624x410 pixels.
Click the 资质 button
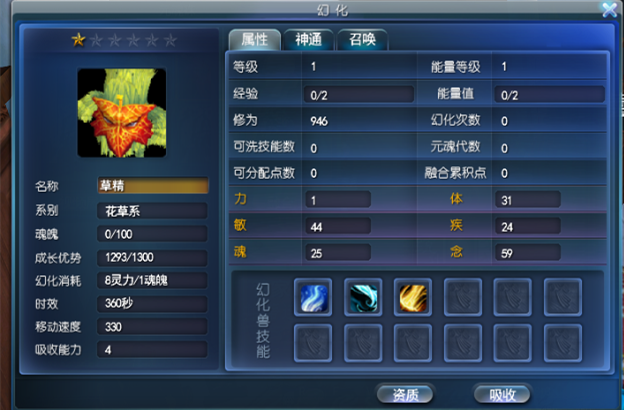pyautogui.click(x=405, y=394)
